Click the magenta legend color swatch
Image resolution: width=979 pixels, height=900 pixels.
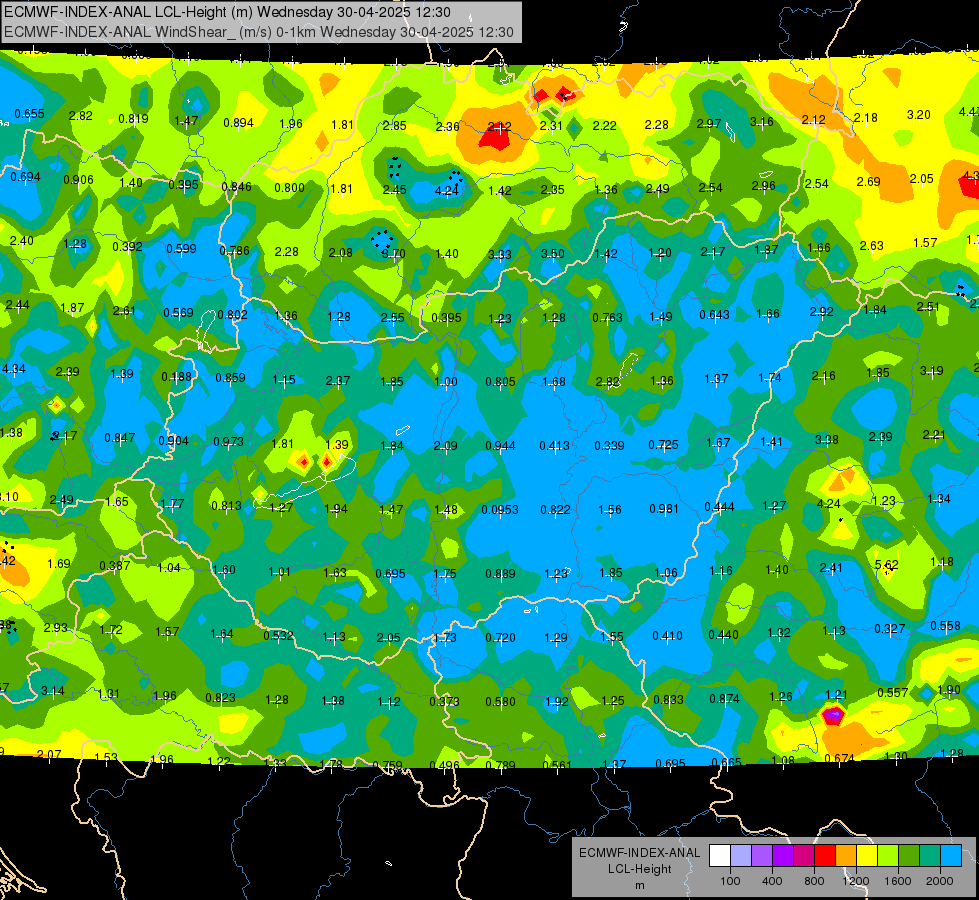tap(804, 855)
